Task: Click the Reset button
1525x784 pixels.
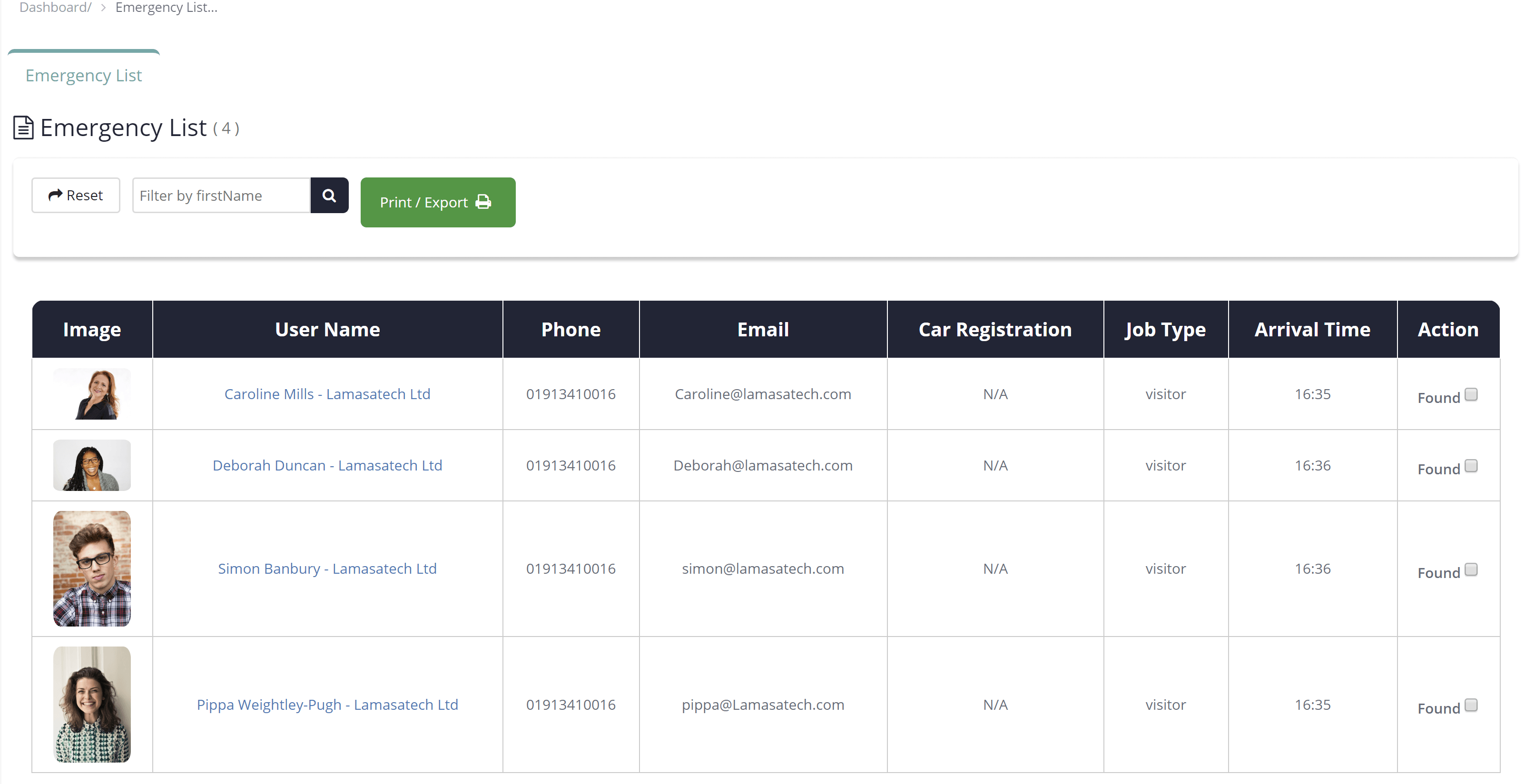Action: coord(76,195)
